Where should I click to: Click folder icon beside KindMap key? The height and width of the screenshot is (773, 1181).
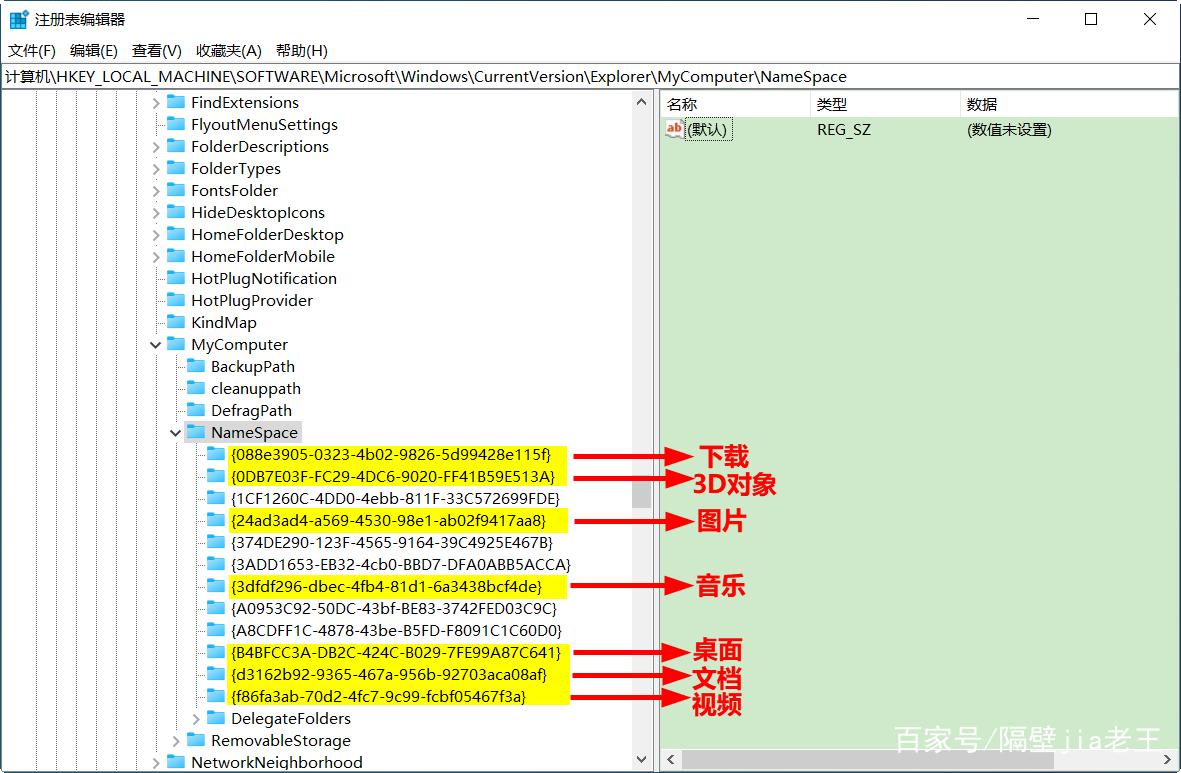pos(176,322)
